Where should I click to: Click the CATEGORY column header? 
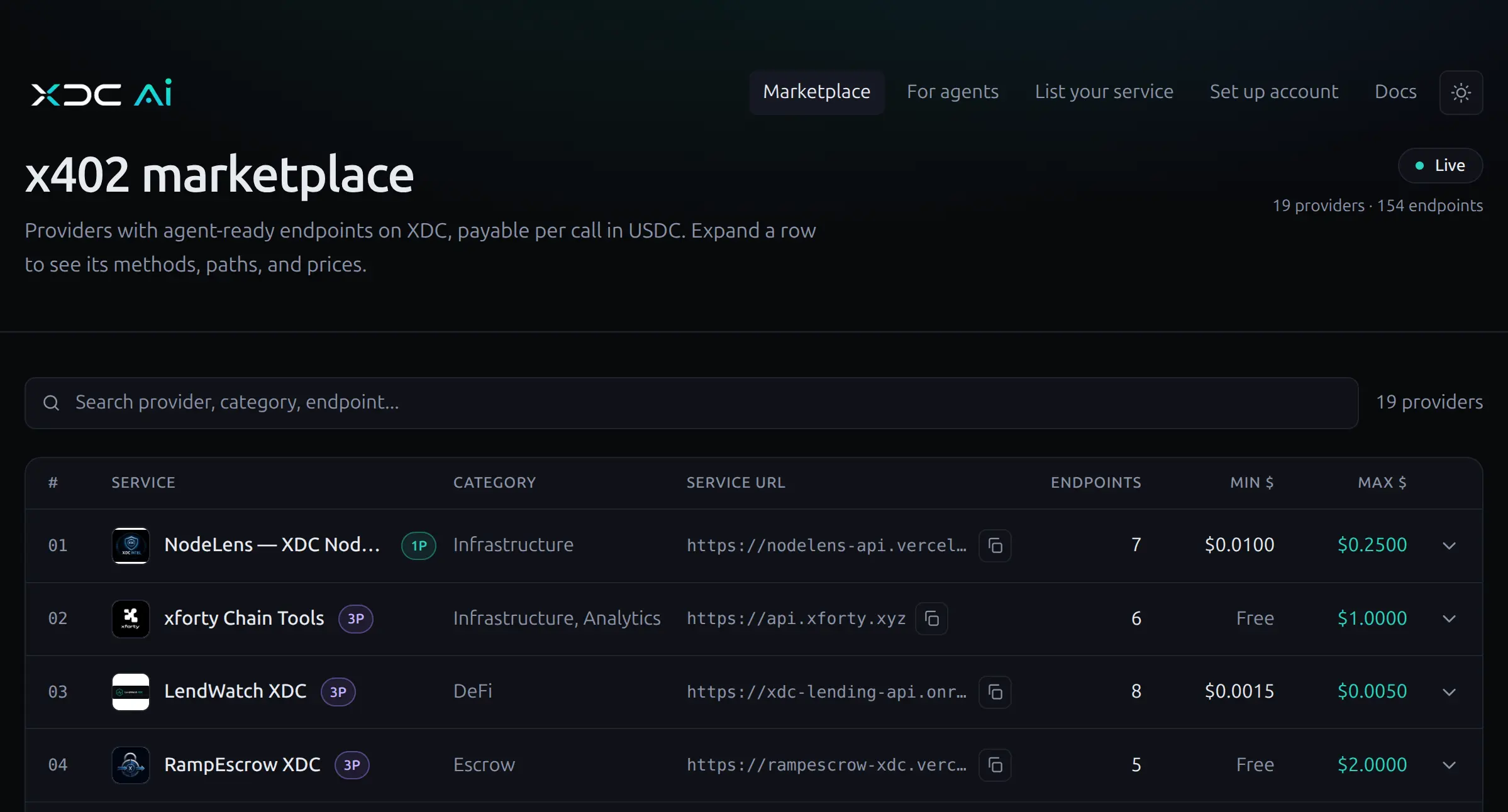coord(494,483)
